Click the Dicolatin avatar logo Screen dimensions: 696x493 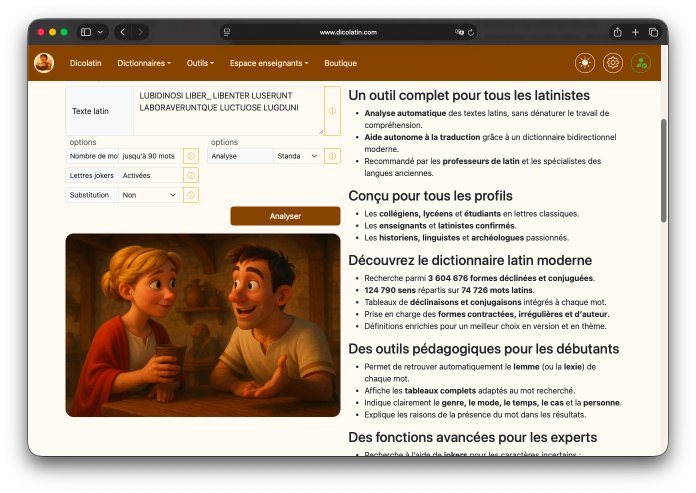tap(44, 63)
